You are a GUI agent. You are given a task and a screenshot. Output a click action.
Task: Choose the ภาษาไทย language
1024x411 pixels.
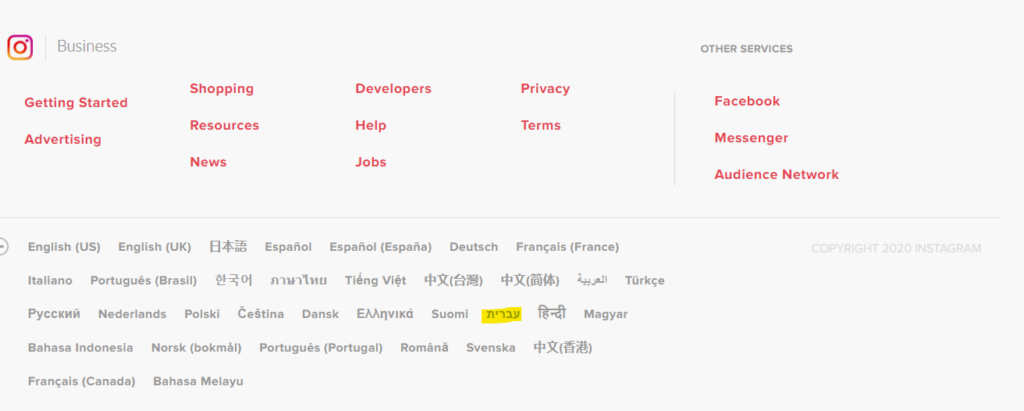coord(298,280)
